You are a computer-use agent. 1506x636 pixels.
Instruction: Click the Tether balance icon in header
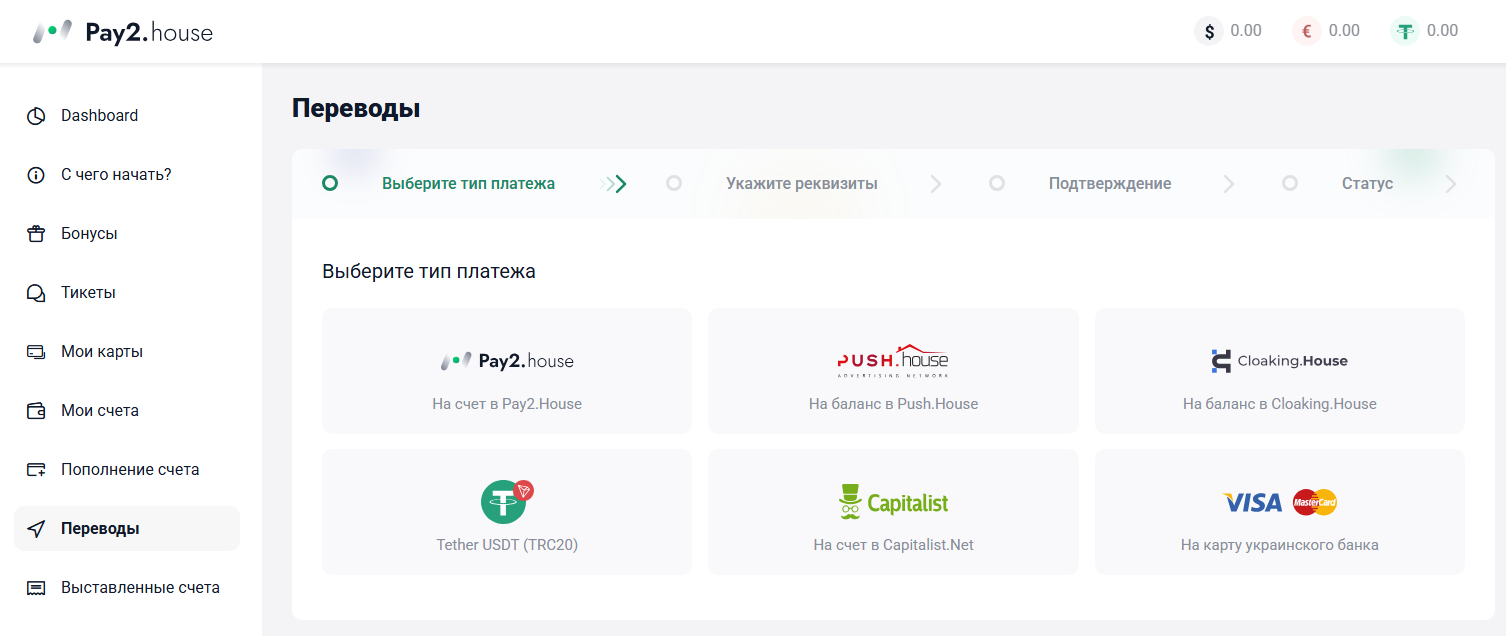click(x=1405, y=31)
